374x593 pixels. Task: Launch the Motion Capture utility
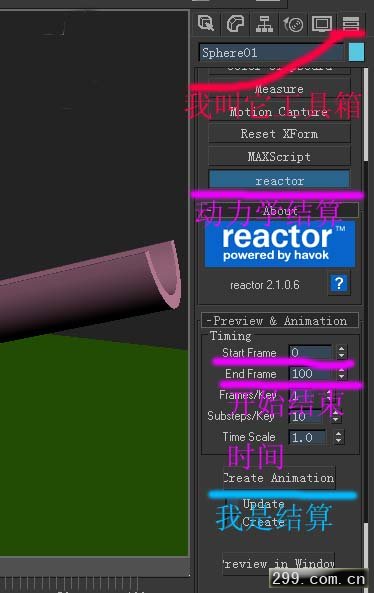279,112
